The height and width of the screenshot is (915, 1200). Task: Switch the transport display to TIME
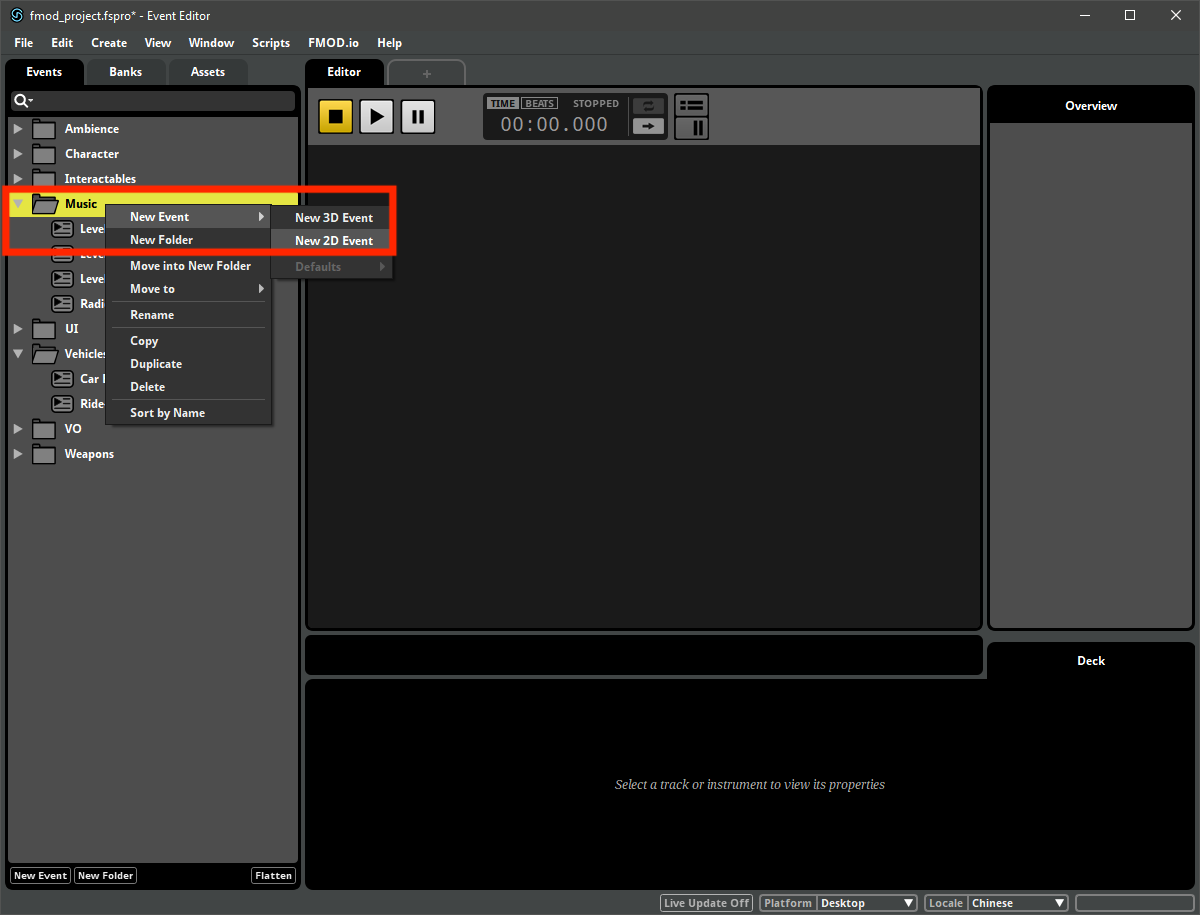pos(503,102)
